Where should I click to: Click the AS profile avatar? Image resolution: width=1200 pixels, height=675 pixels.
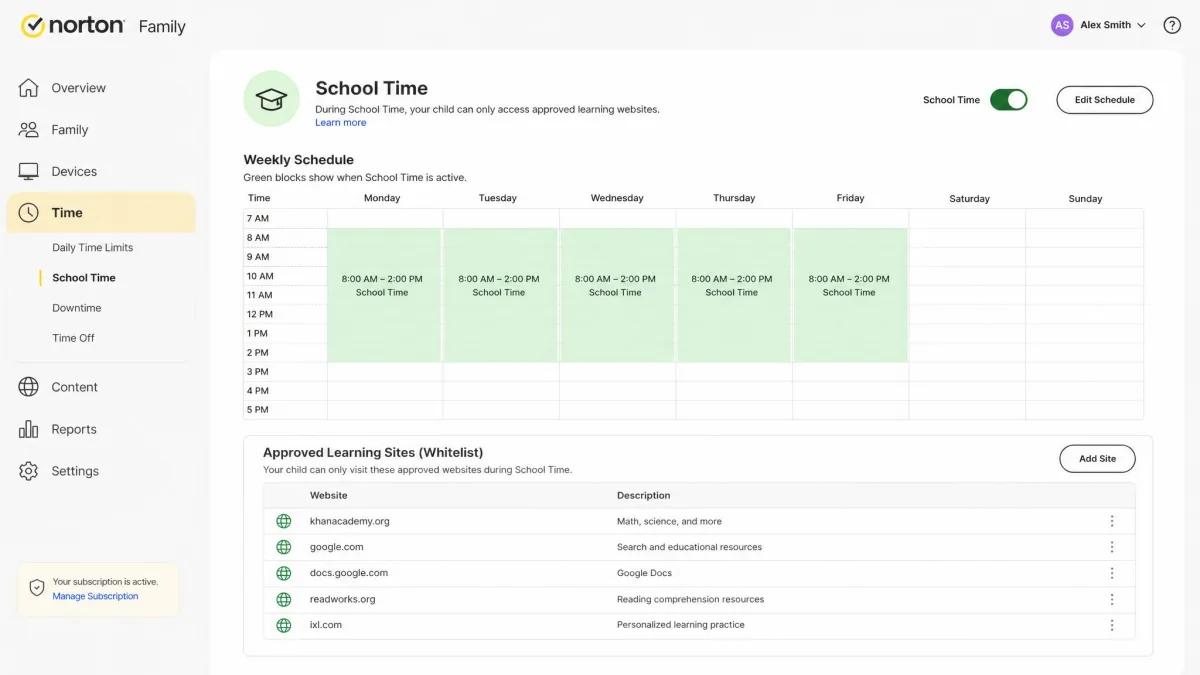pyautogui.click(x=1062, y=25)
